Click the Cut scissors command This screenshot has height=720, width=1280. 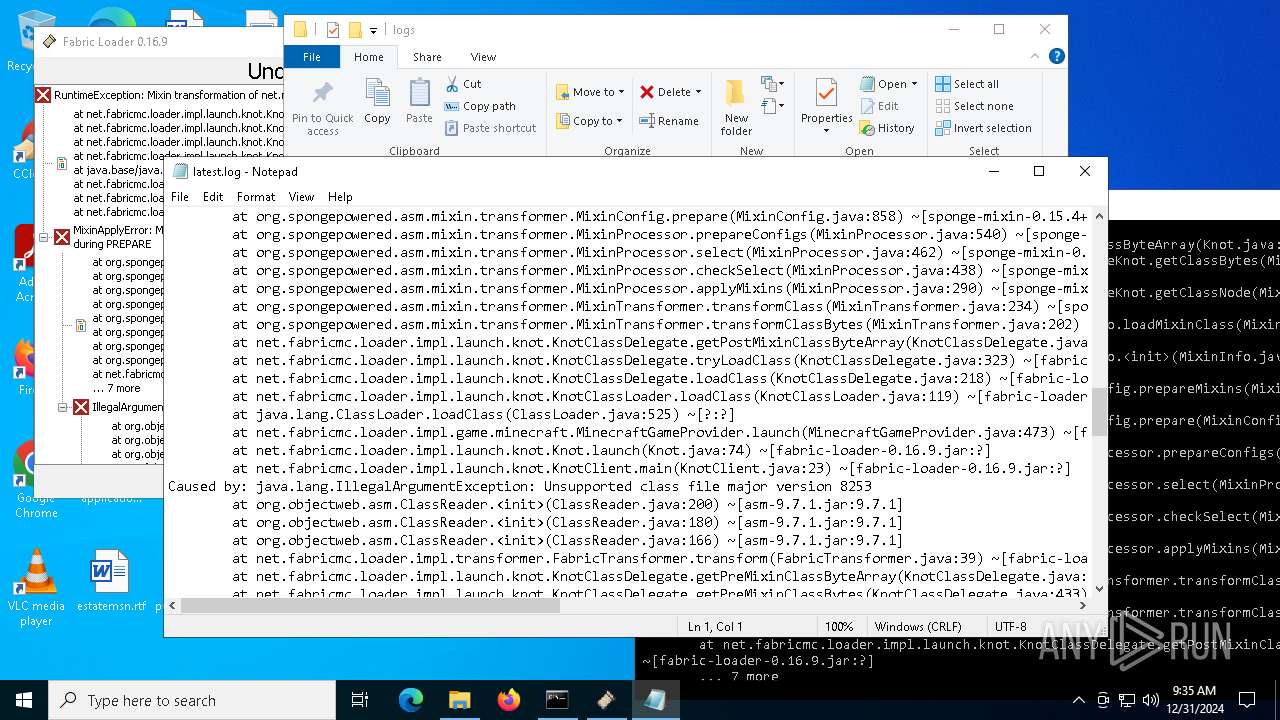tap(463, 84)
